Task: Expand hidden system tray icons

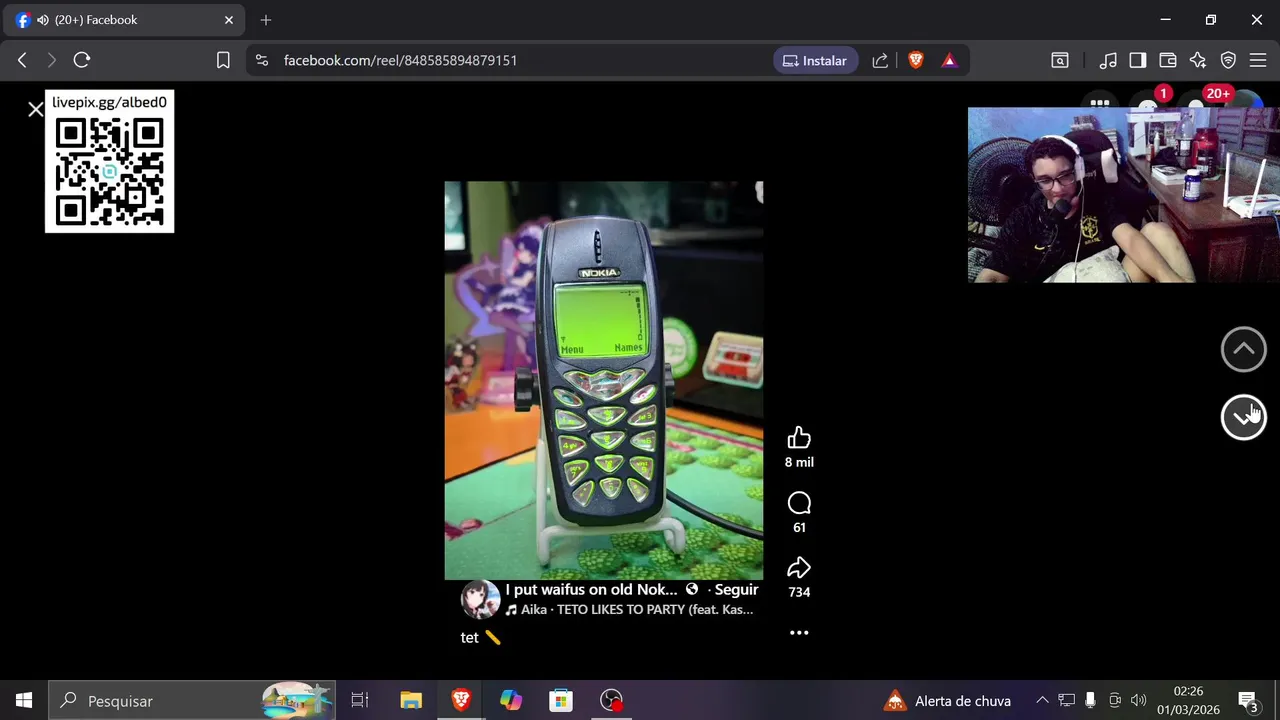Action: 1042,701
